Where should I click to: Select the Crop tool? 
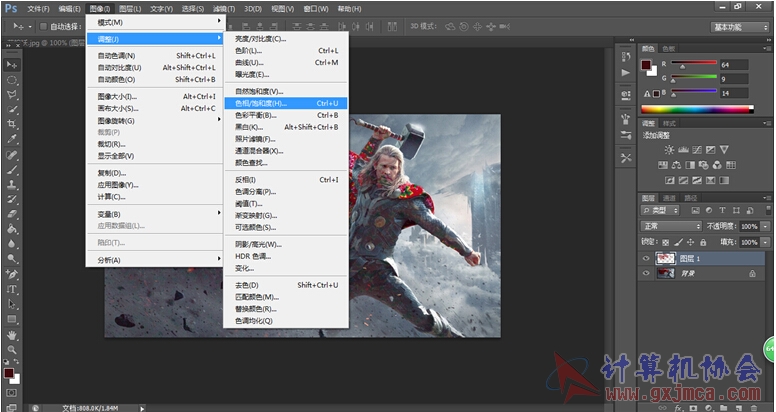point(11,124)
